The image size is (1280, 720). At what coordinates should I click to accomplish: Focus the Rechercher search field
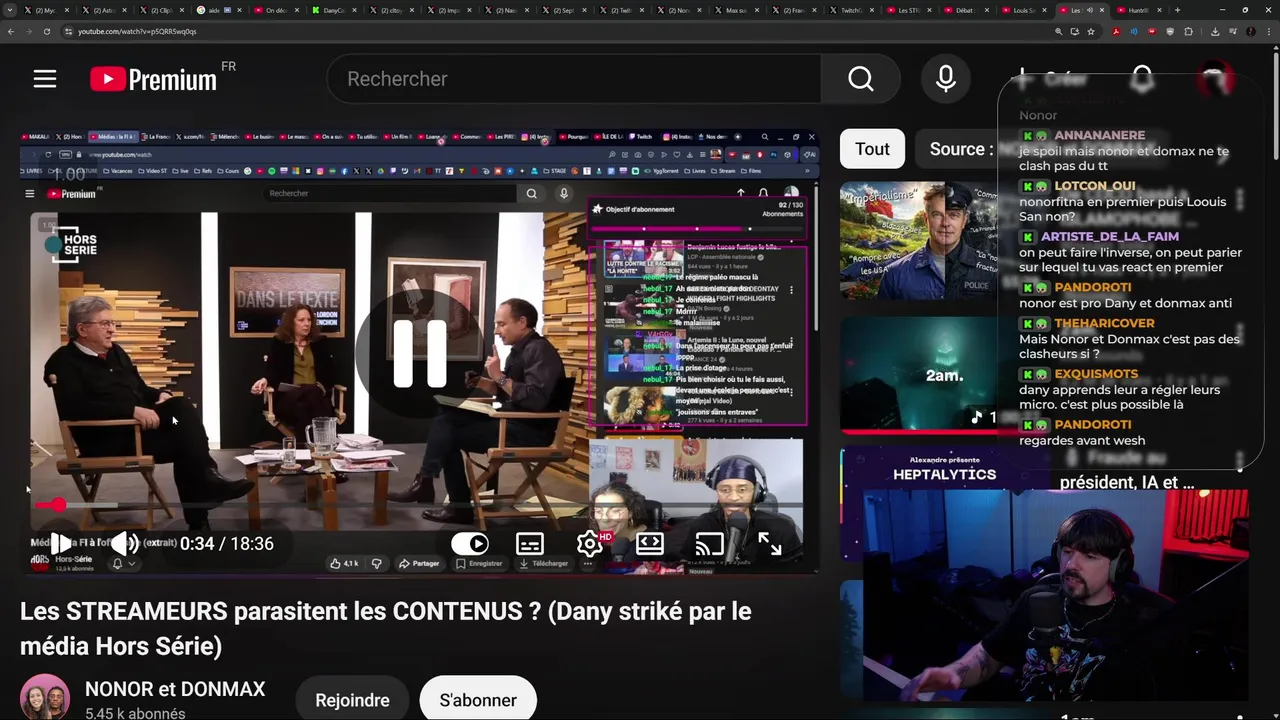[574, 79]
